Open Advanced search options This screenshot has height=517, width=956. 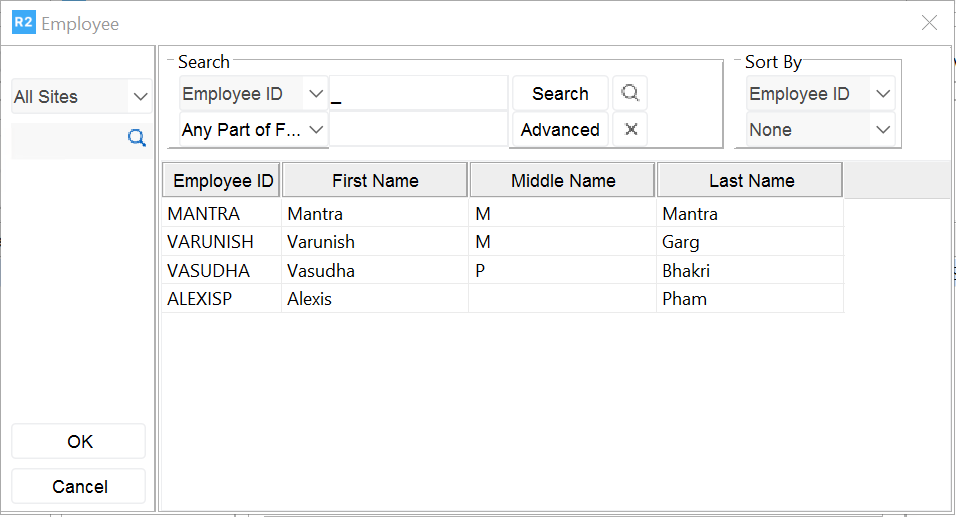coord(560,130)
